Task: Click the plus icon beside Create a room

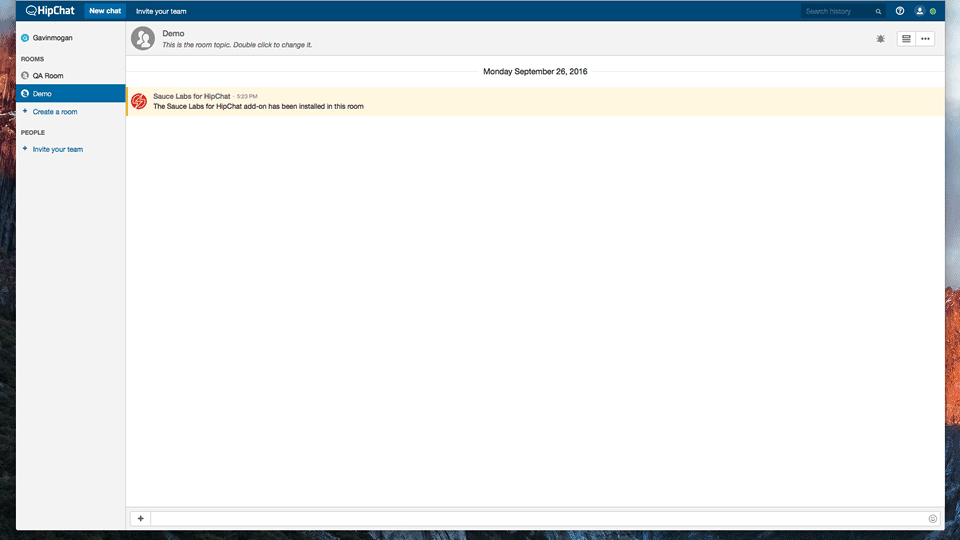Action: point(24,111)
